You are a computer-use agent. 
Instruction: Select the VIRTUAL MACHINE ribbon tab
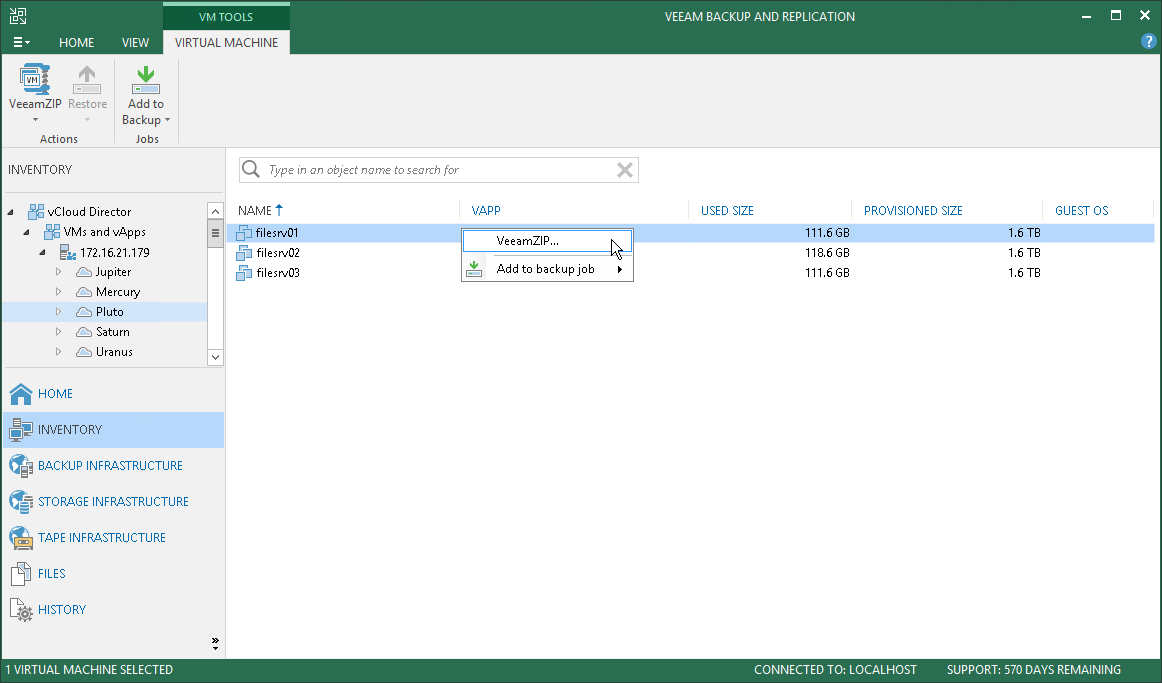click(x=226, y=42)
